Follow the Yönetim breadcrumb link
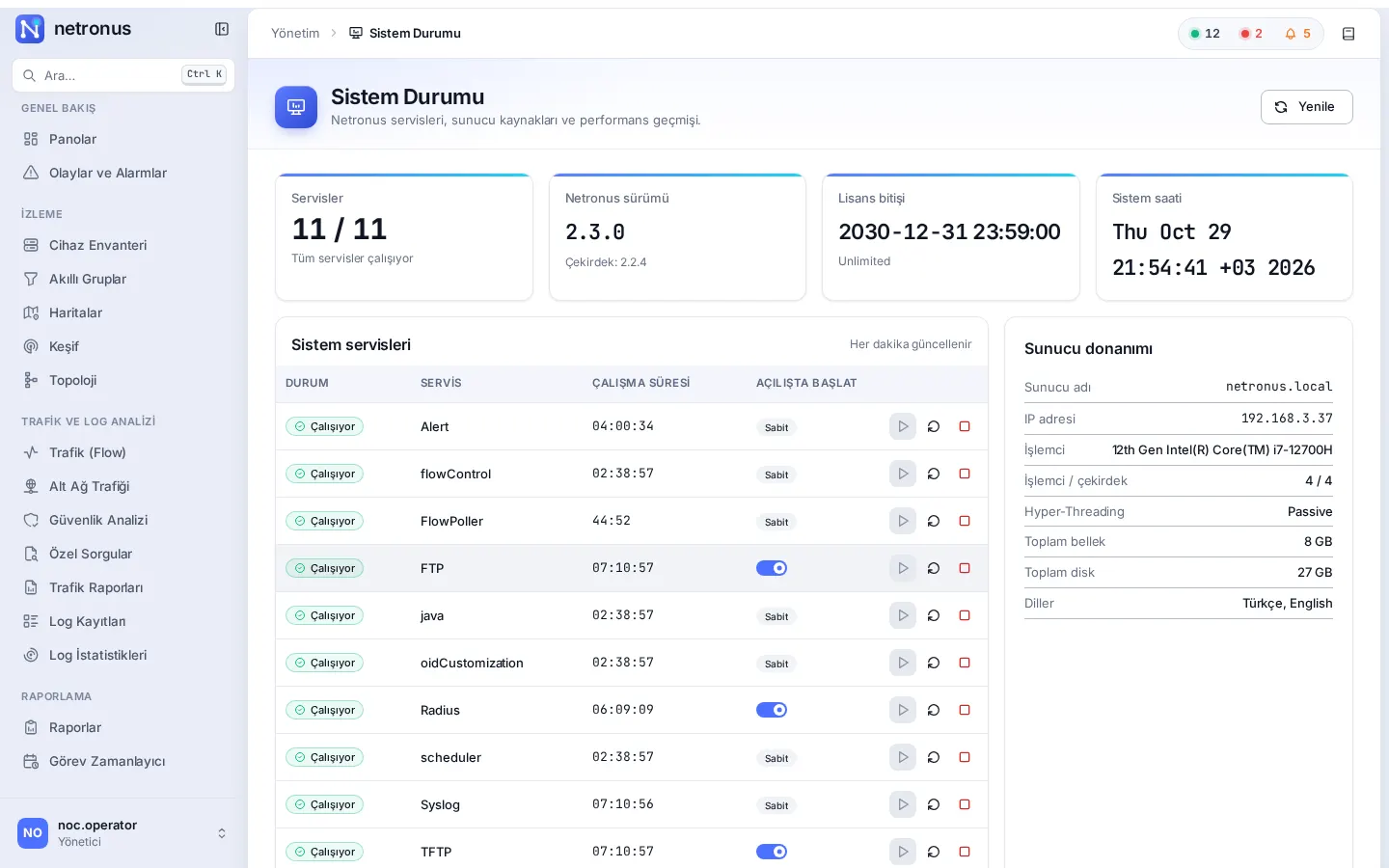This screenshot has height=868, width=1389. [295, 33]
